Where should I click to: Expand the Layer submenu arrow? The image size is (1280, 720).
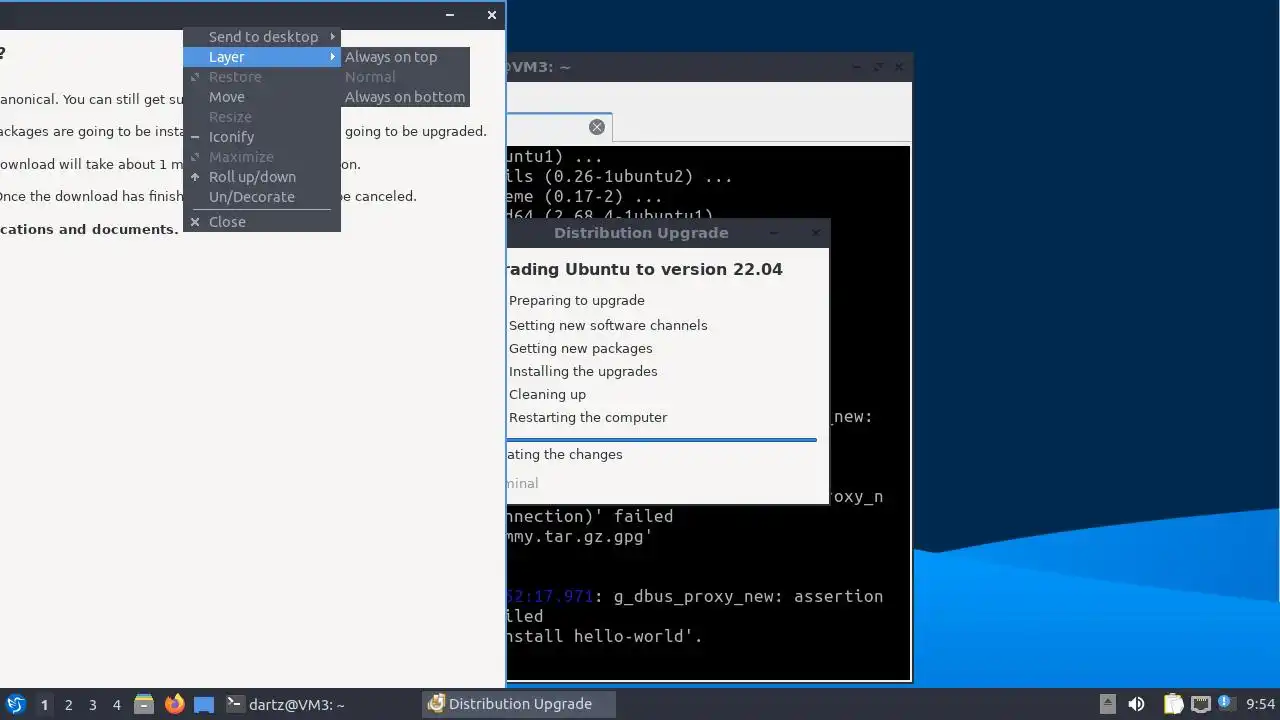tap(332, 57)
